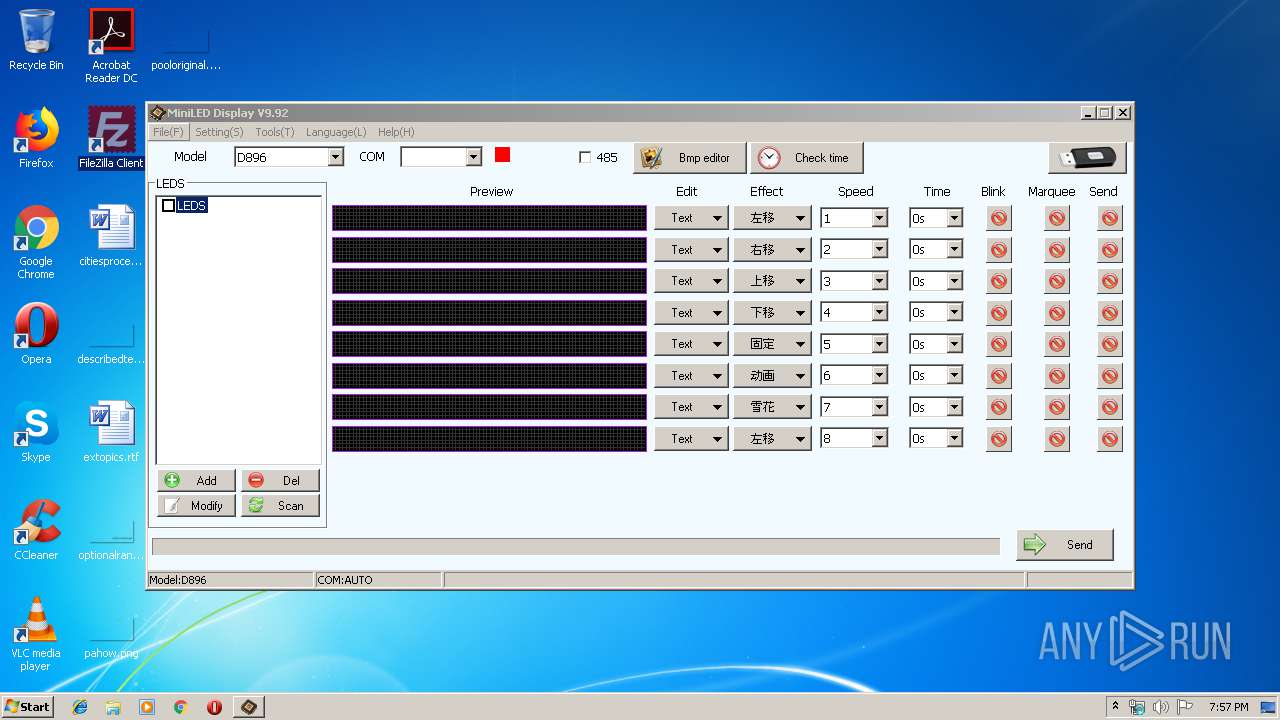Select the fifth LED preview strip
This screenshot has width=1280, height=720.
pyautogui.click(x=489, y=344)
